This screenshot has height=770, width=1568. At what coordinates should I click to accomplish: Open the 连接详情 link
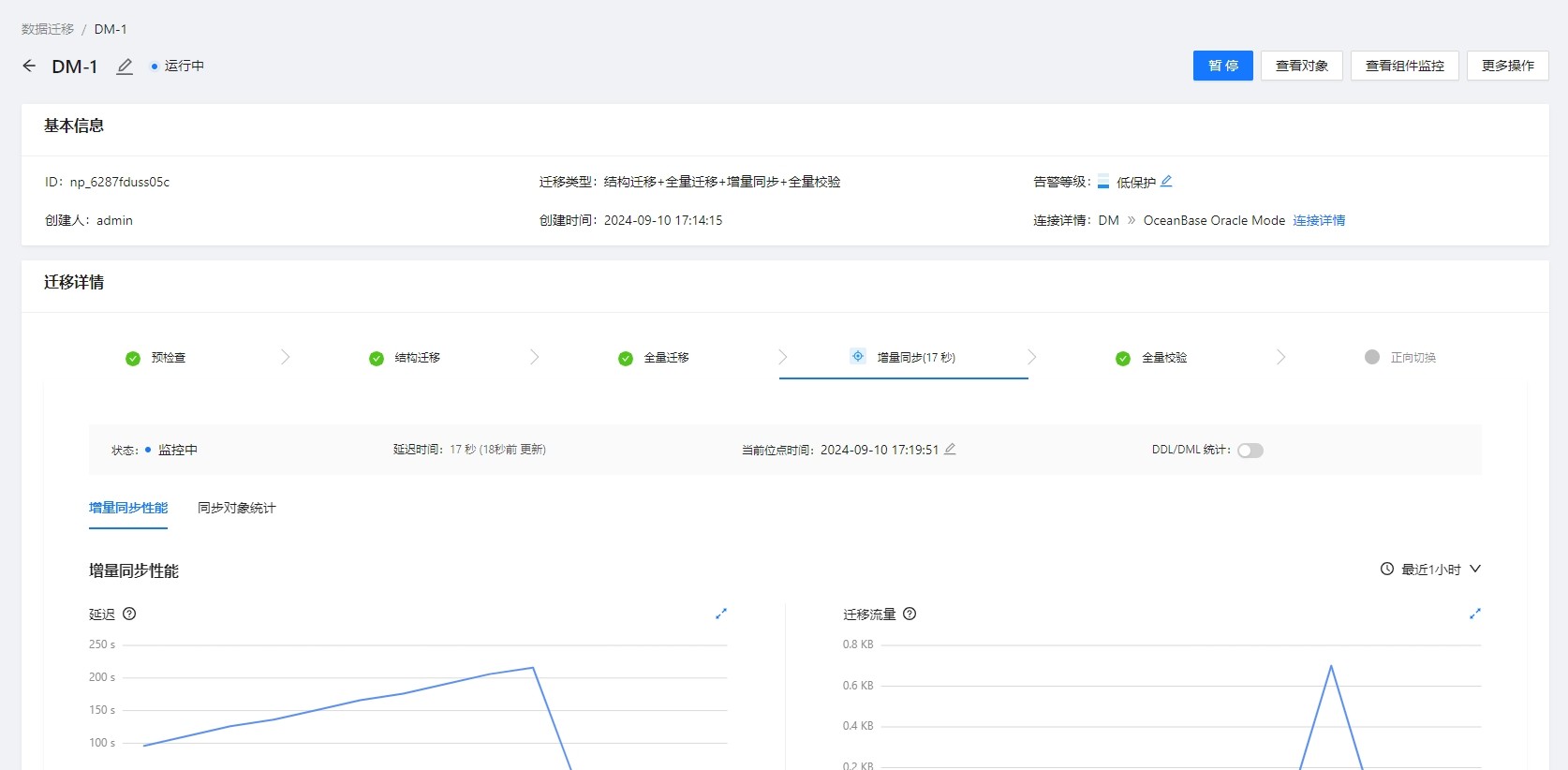[1319, 220]
